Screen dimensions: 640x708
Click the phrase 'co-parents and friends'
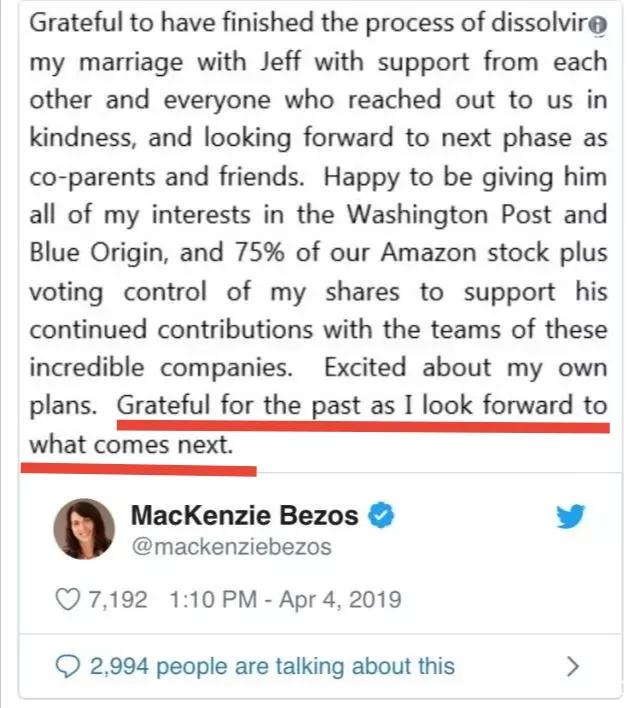[166, 177]
